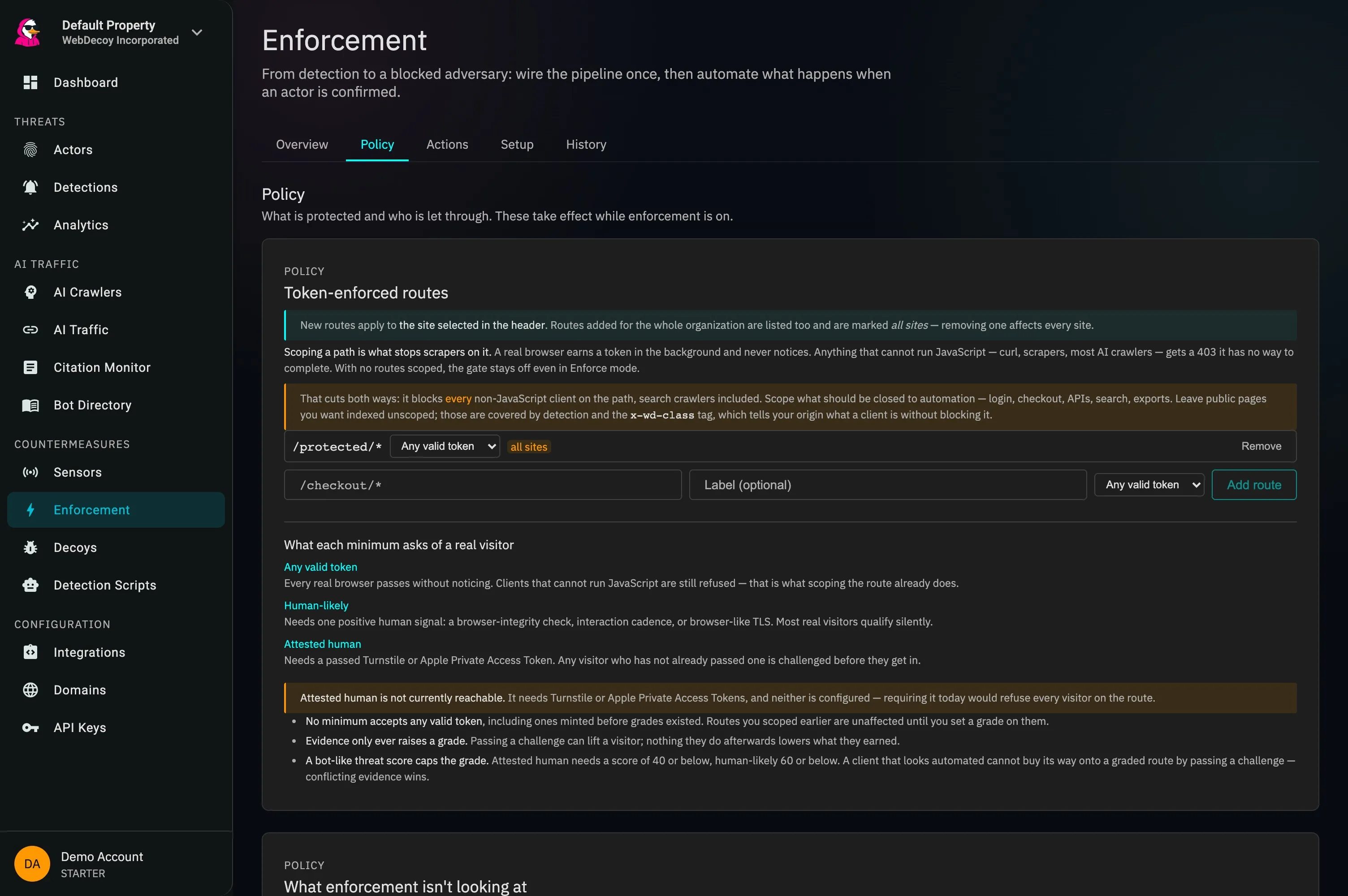Select the Policy tab
Screen dimensions: 1348x896
[x=377, y=144]
